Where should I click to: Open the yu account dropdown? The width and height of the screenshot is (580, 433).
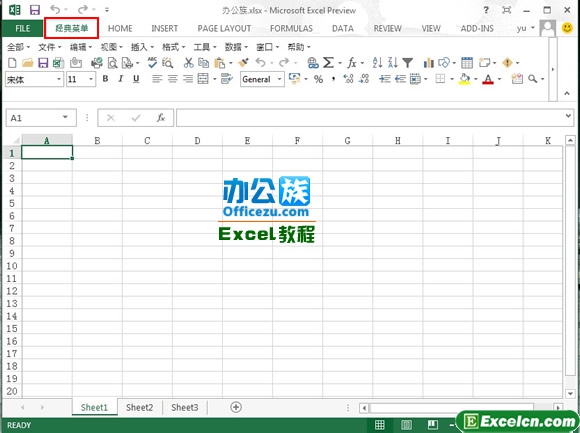pyautogui.click(x=526, y=28)
